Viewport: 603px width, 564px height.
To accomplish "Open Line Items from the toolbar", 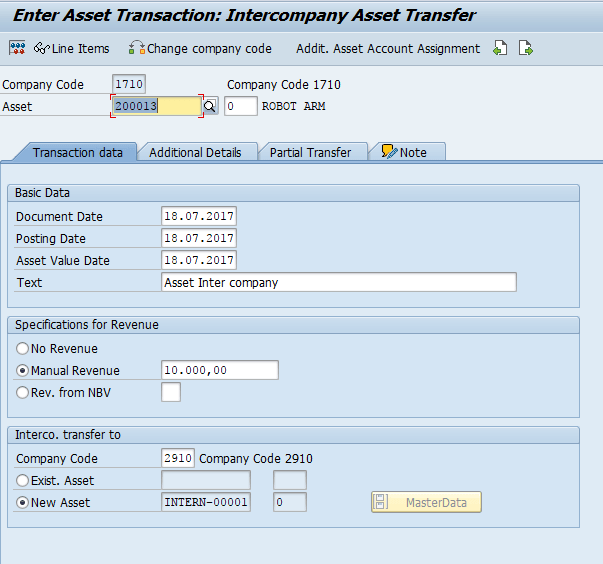I will pos(72,49).
